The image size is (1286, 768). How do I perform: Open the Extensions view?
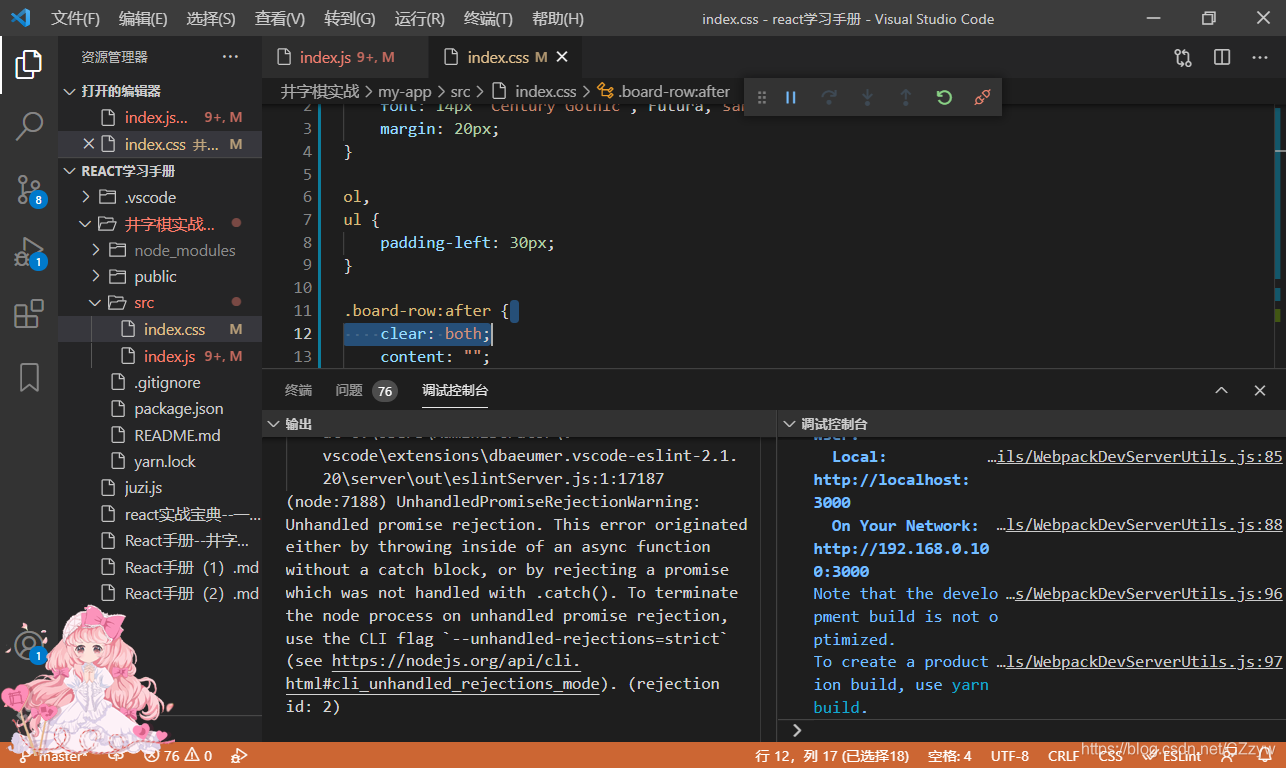[29, 314]
